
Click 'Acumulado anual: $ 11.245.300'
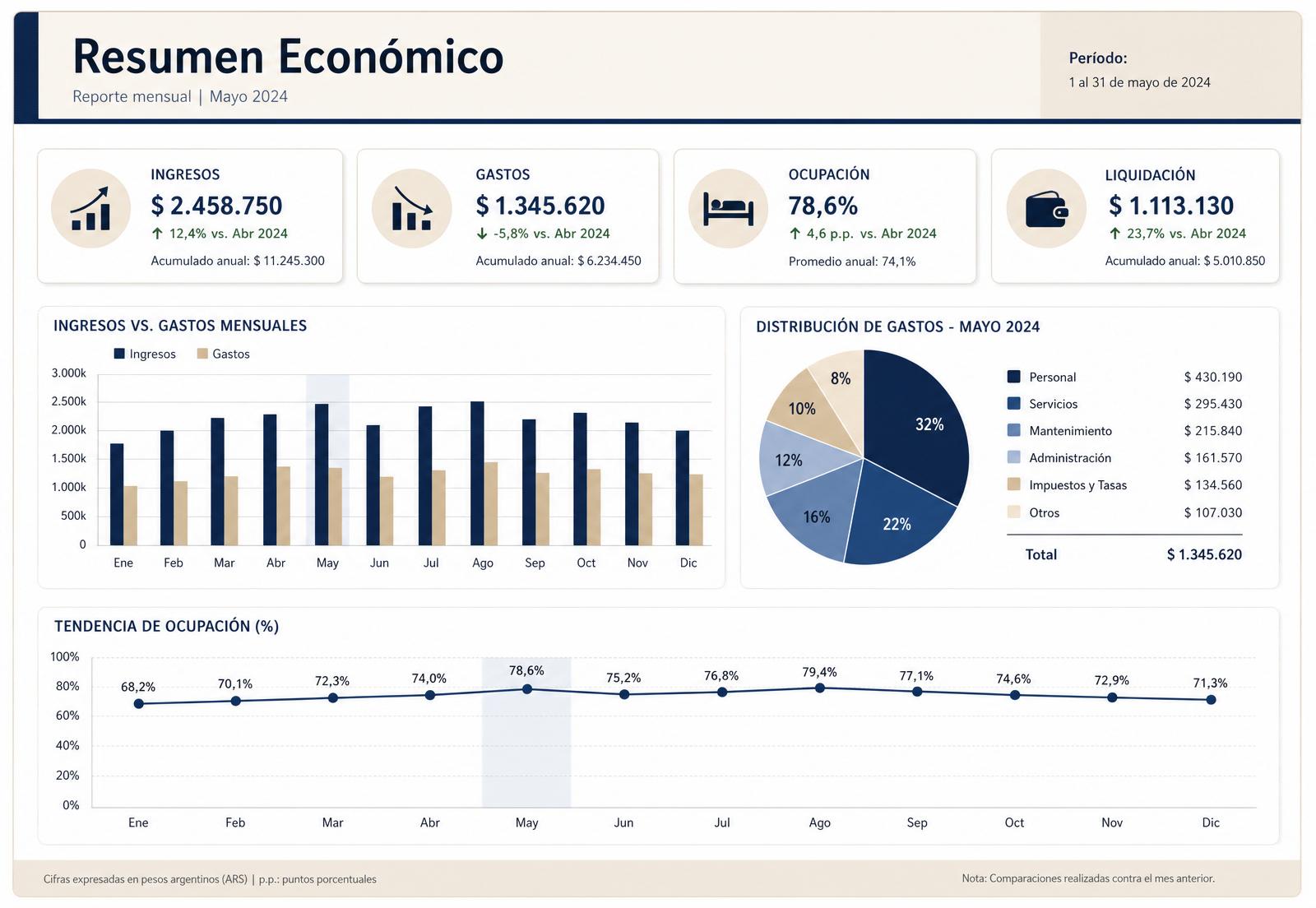pyautogui.click(x=238, y=261)
